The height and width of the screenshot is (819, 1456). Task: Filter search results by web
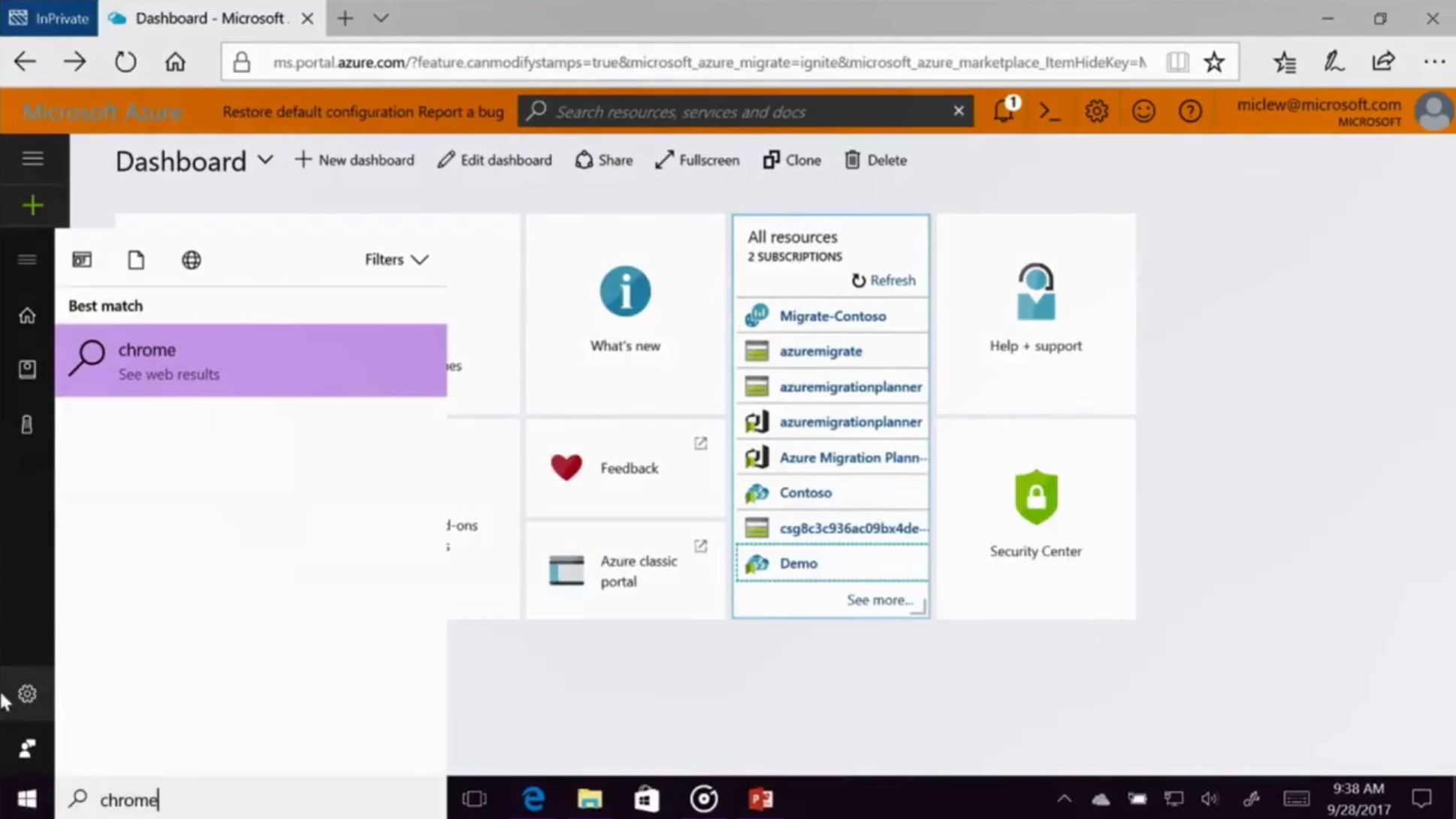pos(191,260)
